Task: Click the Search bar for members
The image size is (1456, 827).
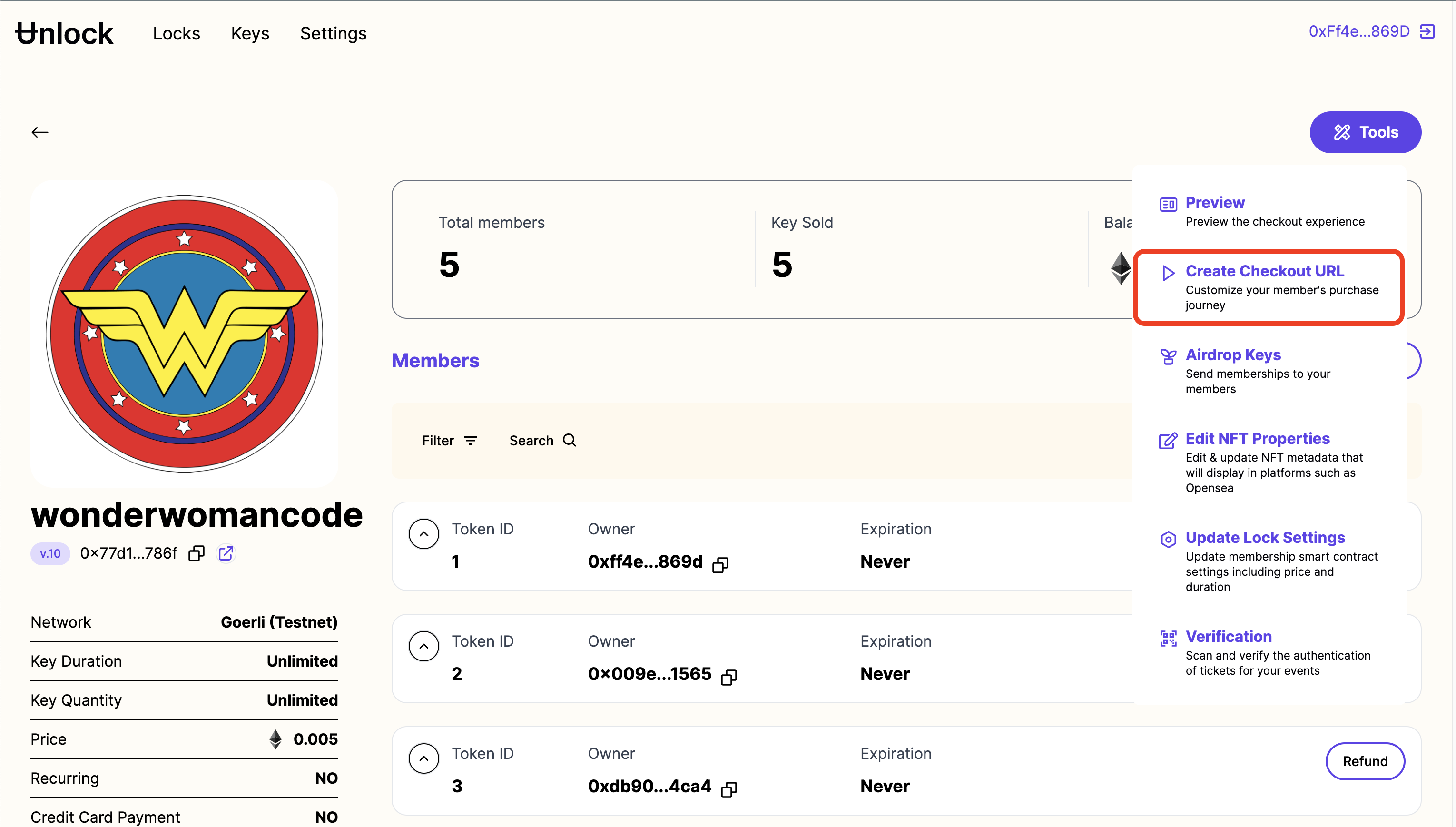Action: point(543,440)
